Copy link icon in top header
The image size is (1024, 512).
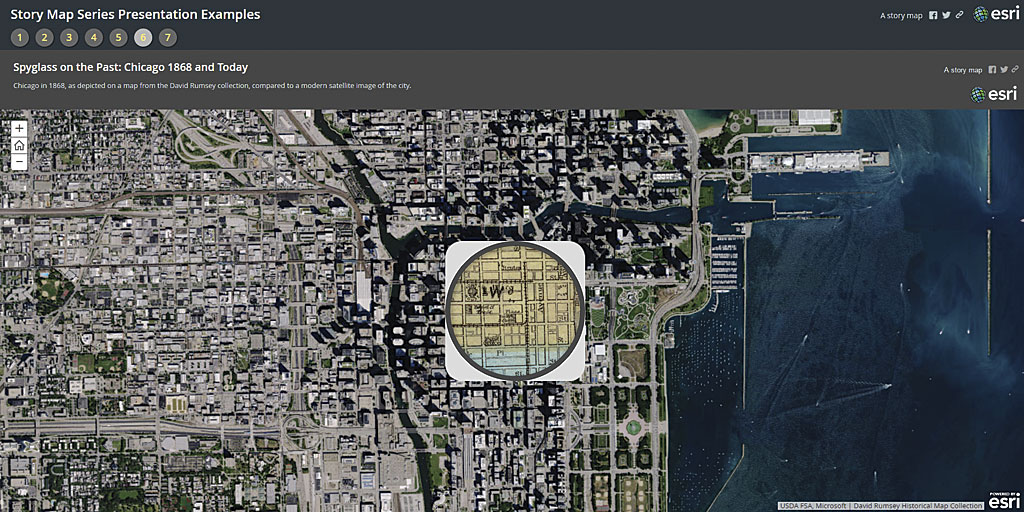(x=959, y=15)
